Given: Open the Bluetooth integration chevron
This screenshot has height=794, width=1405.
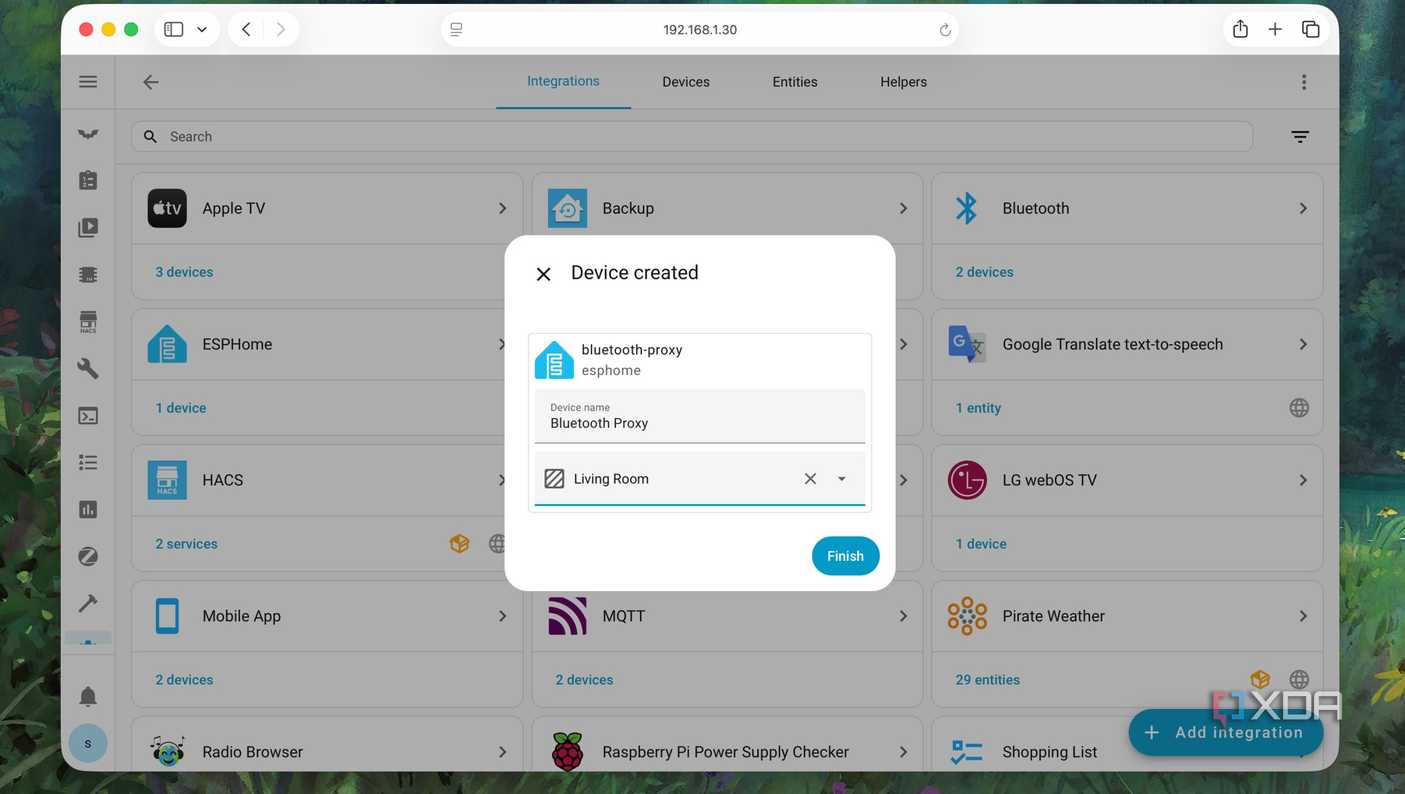Looking at the screenshot, I should point(1303,208).
